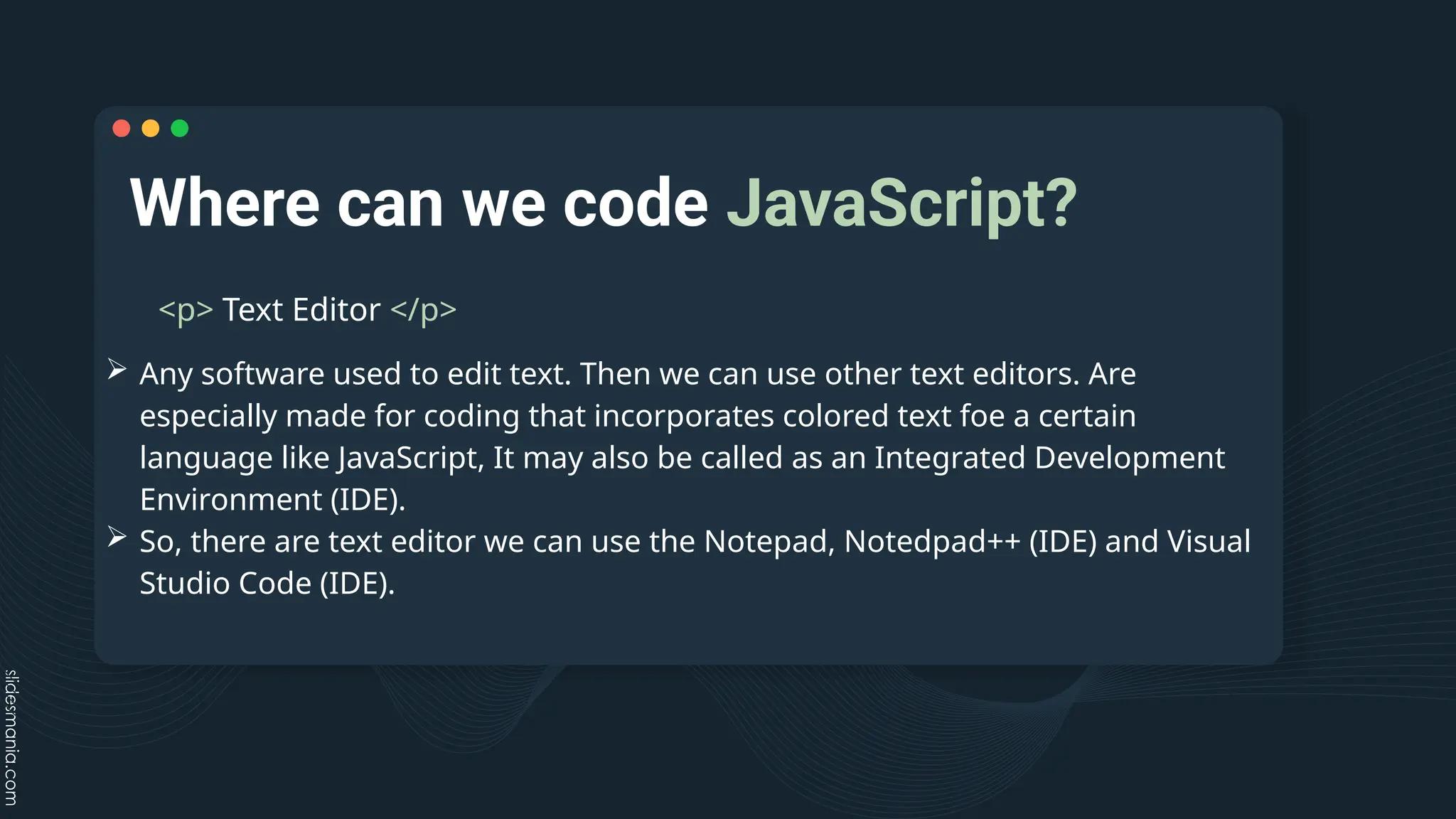Click 'Integrated Development' text in first bullet
This screenshot has width=1456, height=819.
pos(1049,459)
